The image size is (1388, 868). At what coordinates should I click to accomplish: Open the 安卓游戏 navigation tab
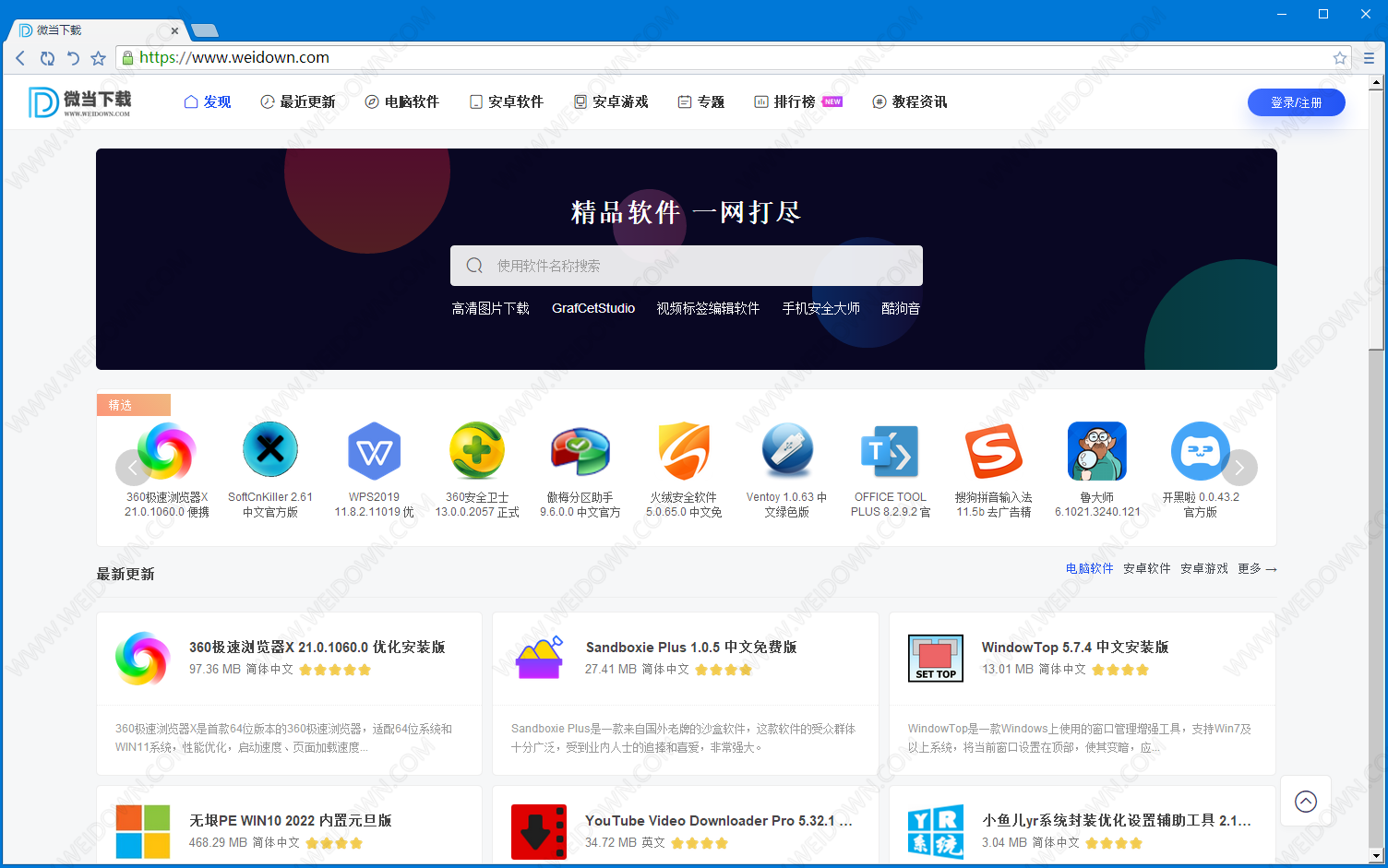611,101
